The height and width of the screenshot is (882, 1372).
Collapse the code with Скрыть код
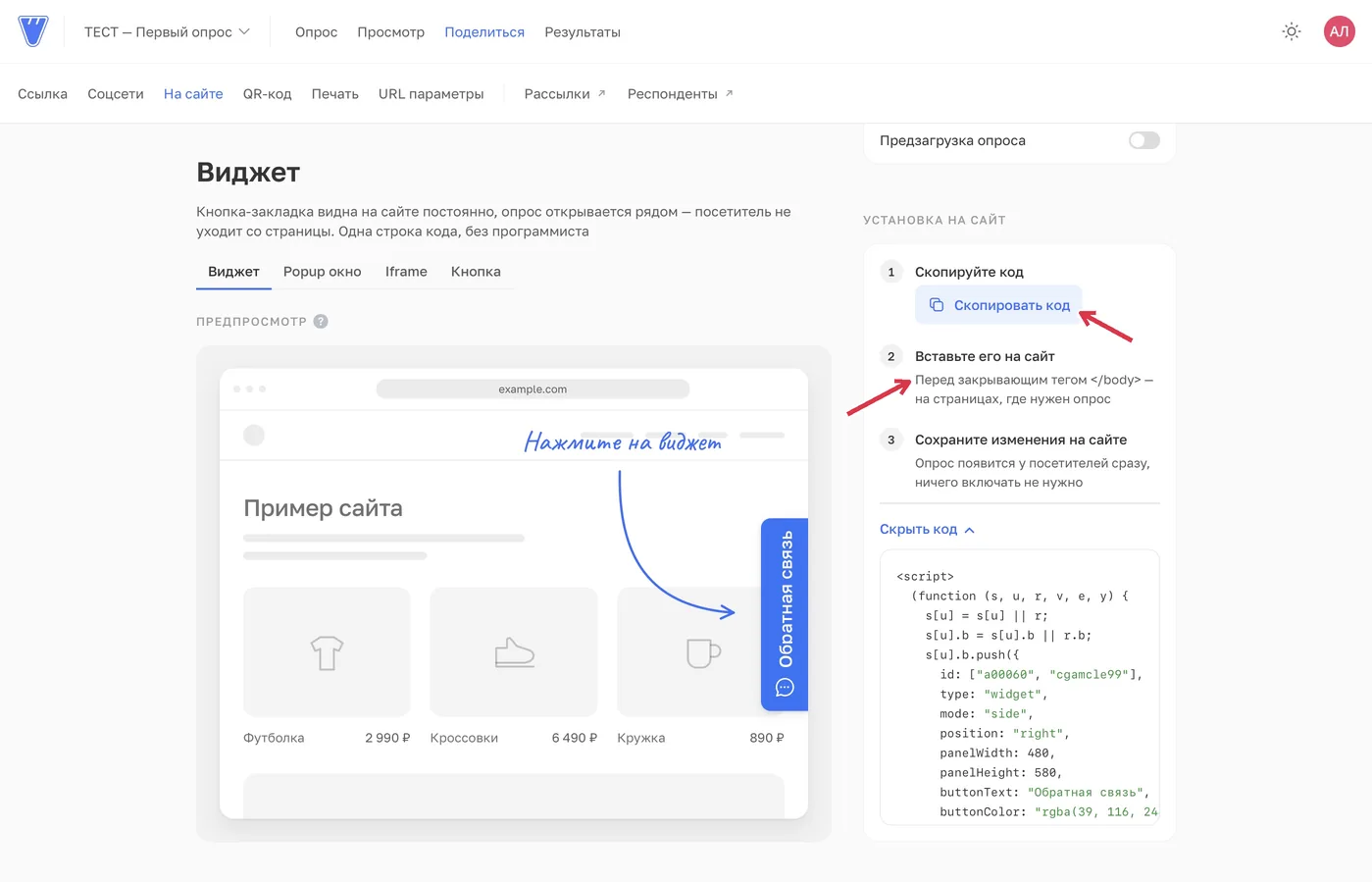tap(927, 529)
